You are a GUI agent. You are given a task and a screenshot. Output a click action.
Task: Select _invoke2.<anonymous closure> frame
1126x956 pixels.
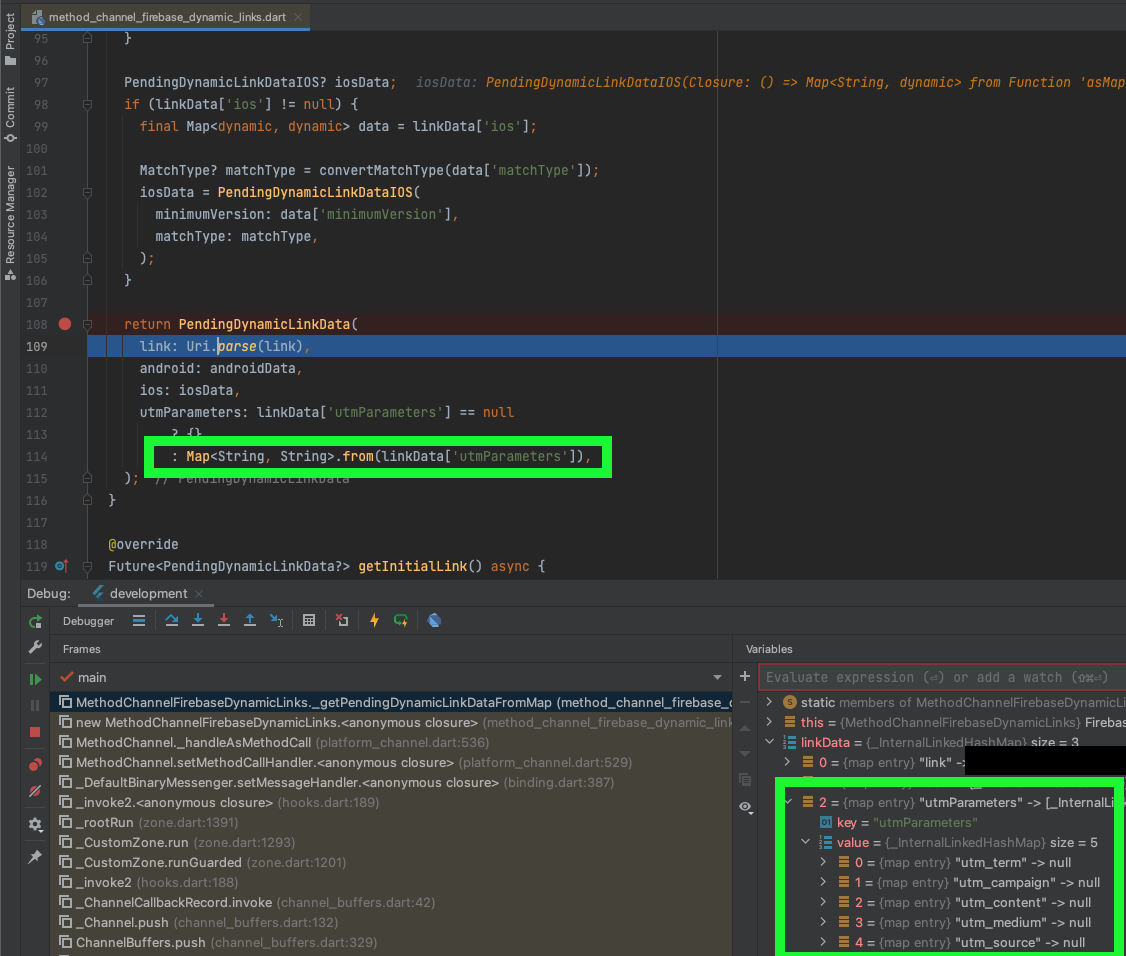tap(392, 803)
